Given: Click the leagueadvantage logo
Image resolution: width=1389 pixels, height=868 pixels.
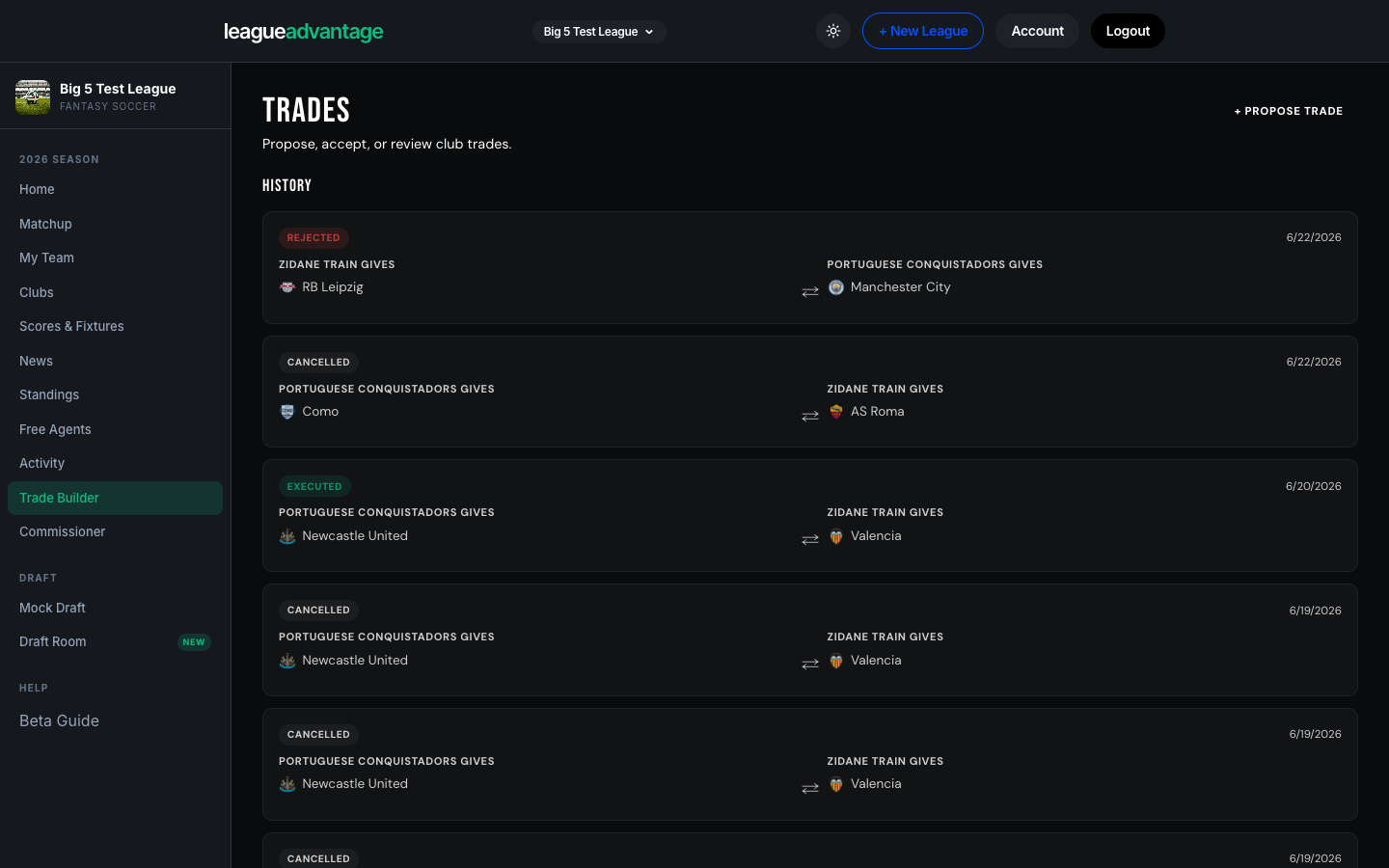Looking at the screenshot, I should (x=304, y=32).
